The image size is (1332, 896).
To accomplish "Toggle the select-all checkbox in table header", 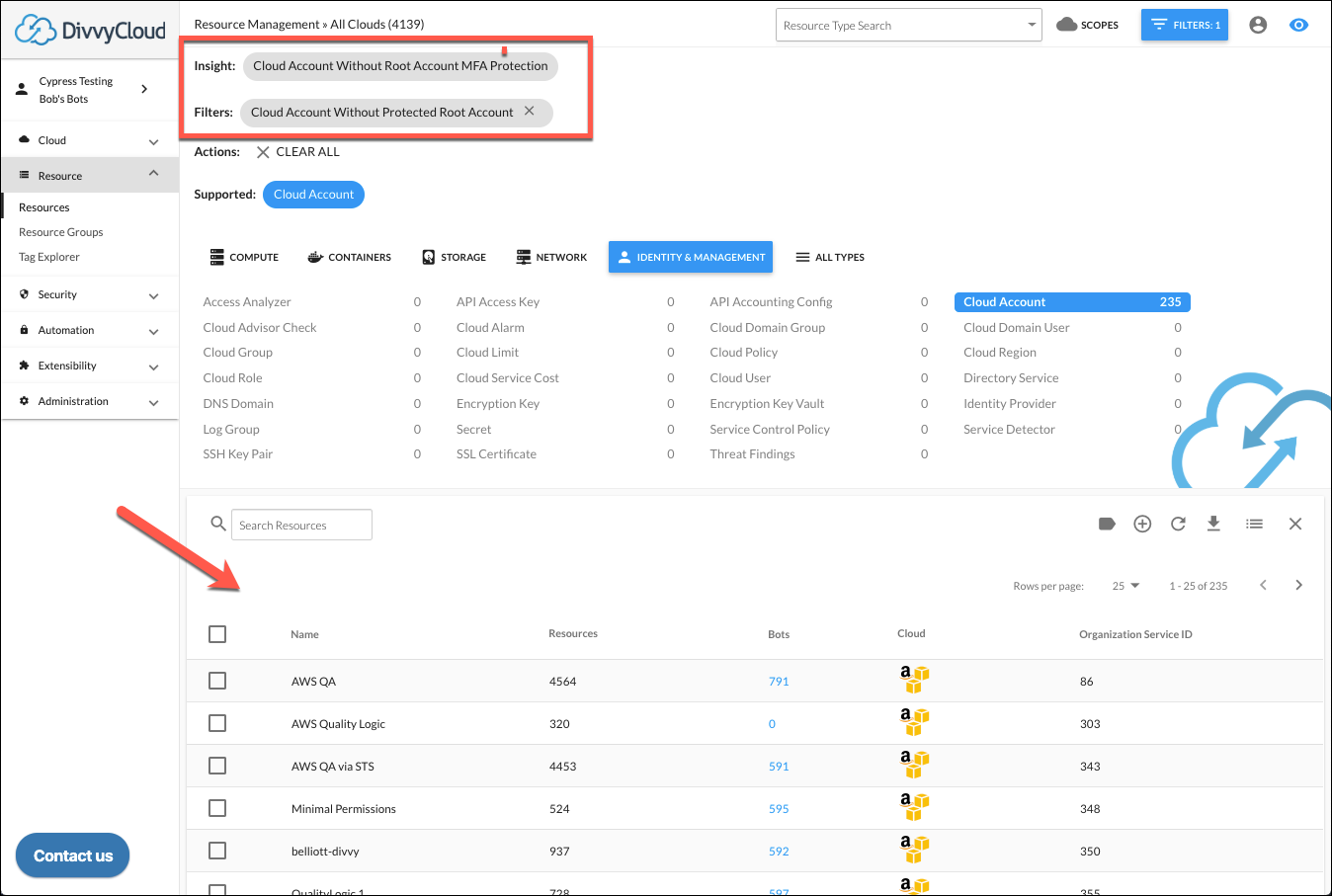I will click(x=217, y=634).
